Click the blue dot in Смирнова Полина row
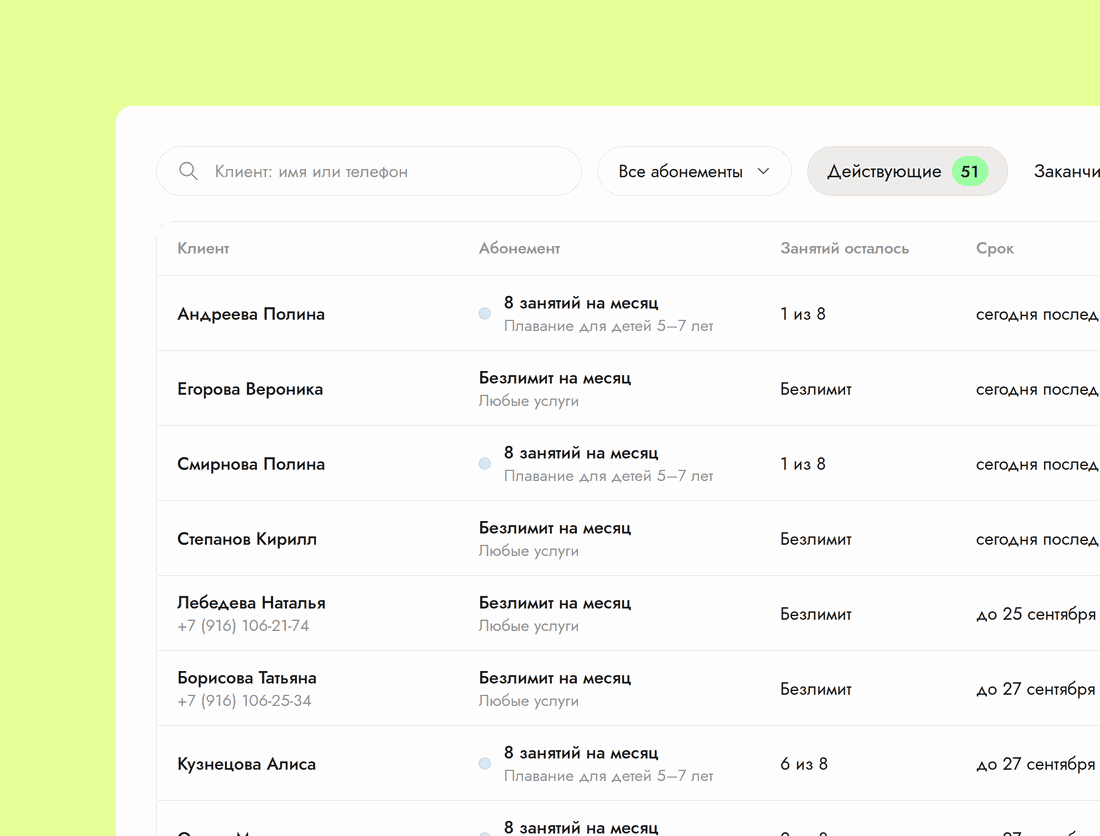The image size is (1100, 836). click(485, 464)
